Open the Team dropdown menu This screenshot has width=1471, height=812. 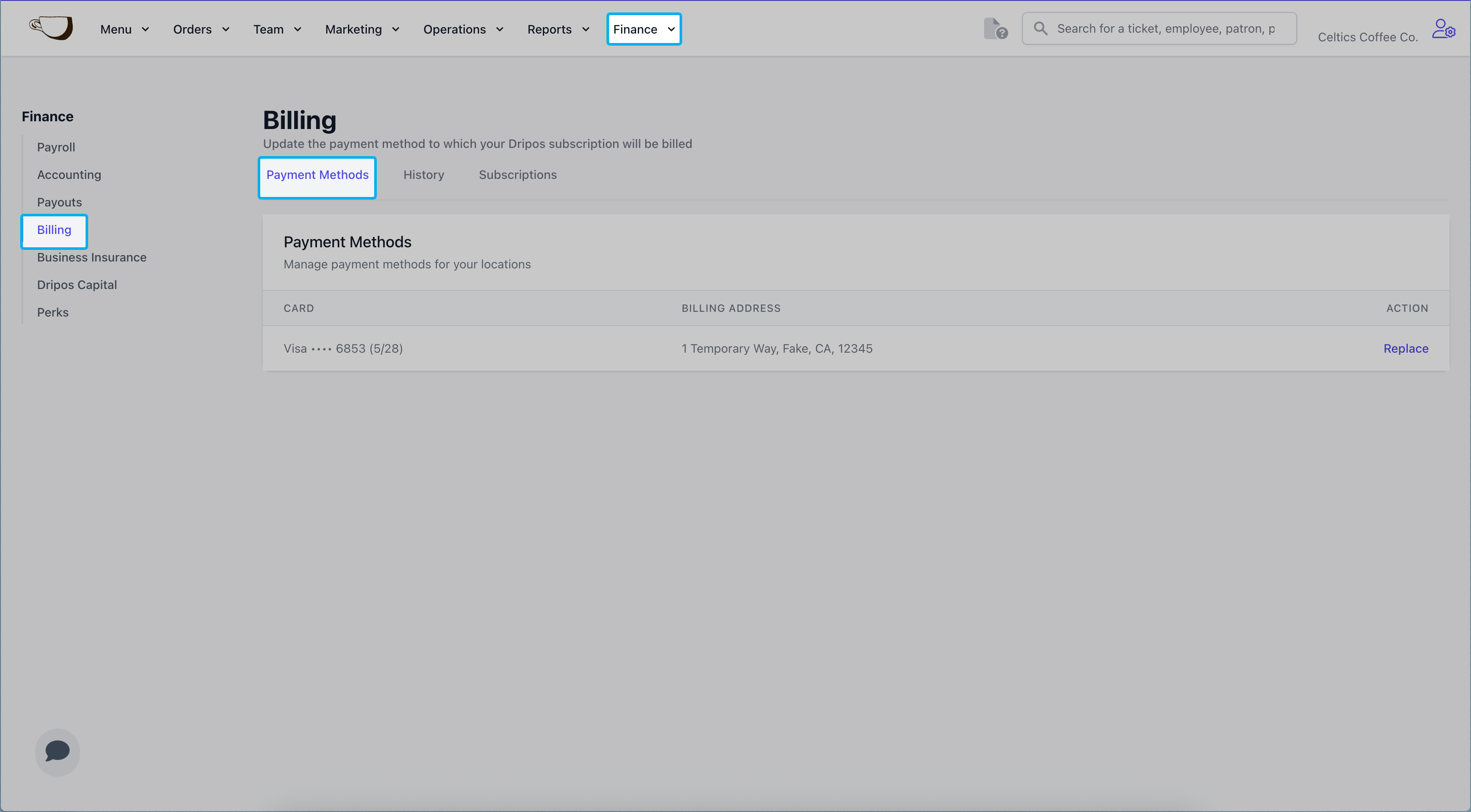point(277,29)
